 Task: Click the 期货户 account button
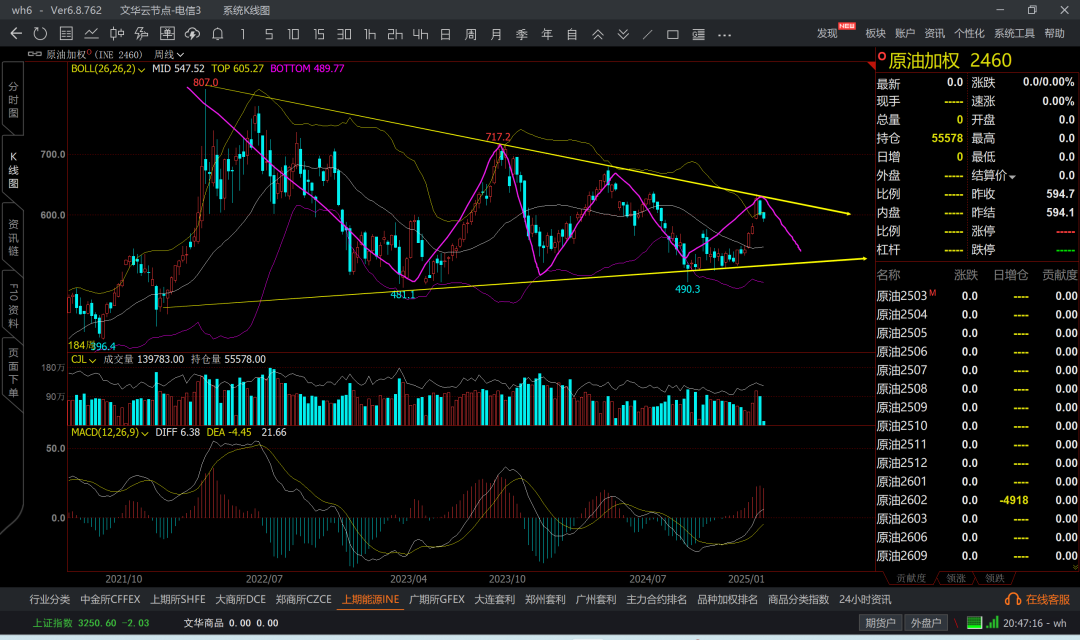click(x=880, y=623)
